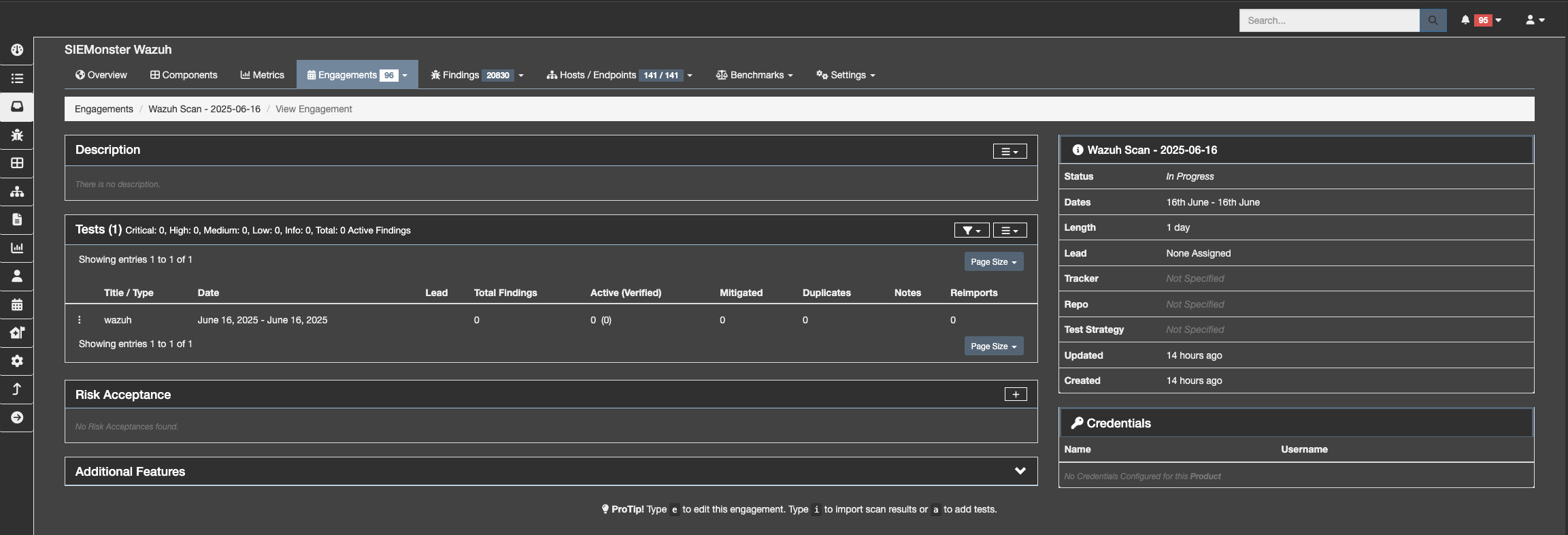Open the endpoints sitemap icon in sidebar

pyautogui.click(x=17, y=191)
